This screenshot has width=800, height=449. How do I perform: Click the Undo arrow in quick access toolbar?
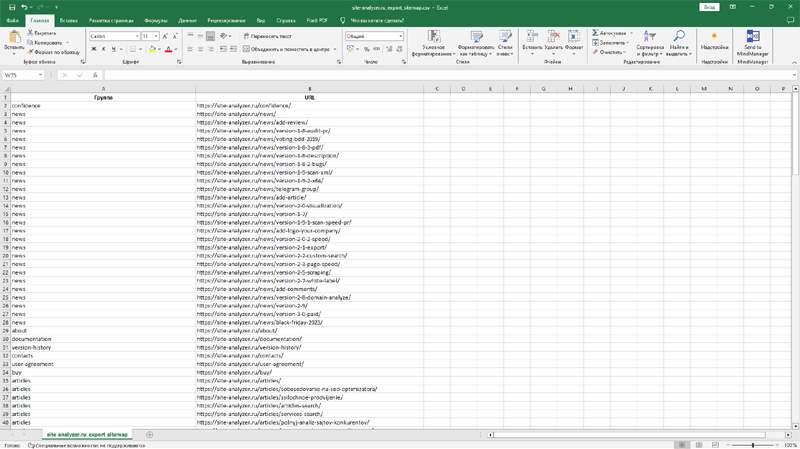24,7
